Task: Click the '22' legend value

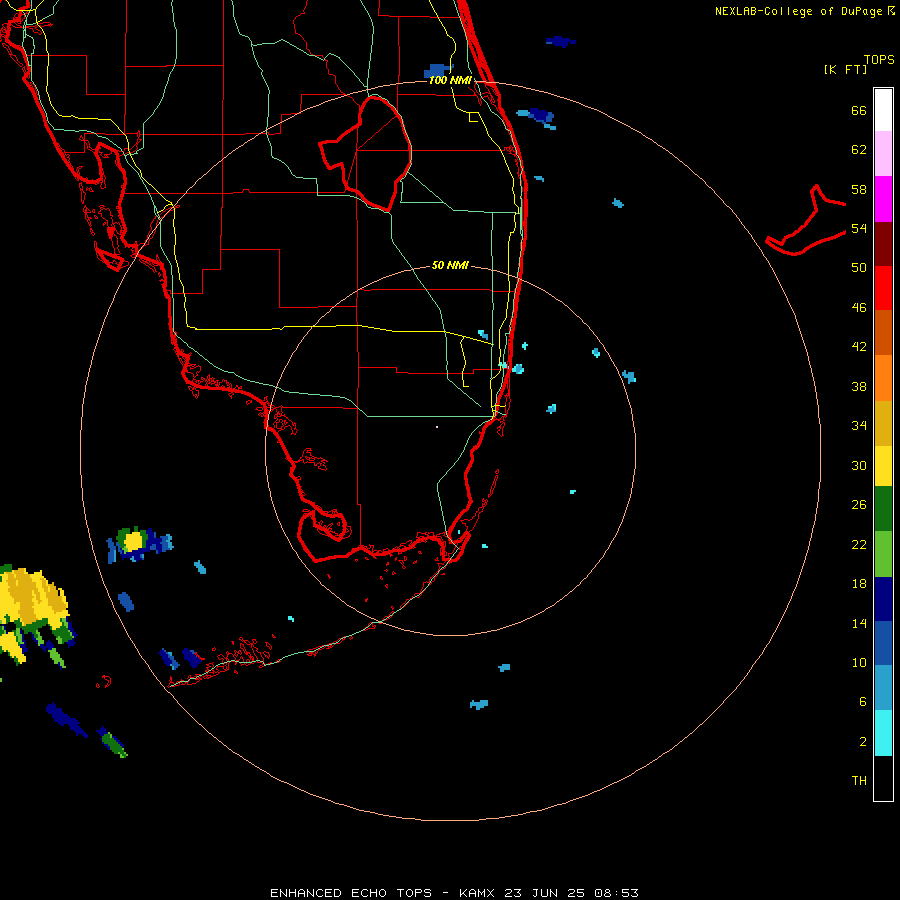Action: (x=859, y=545)
